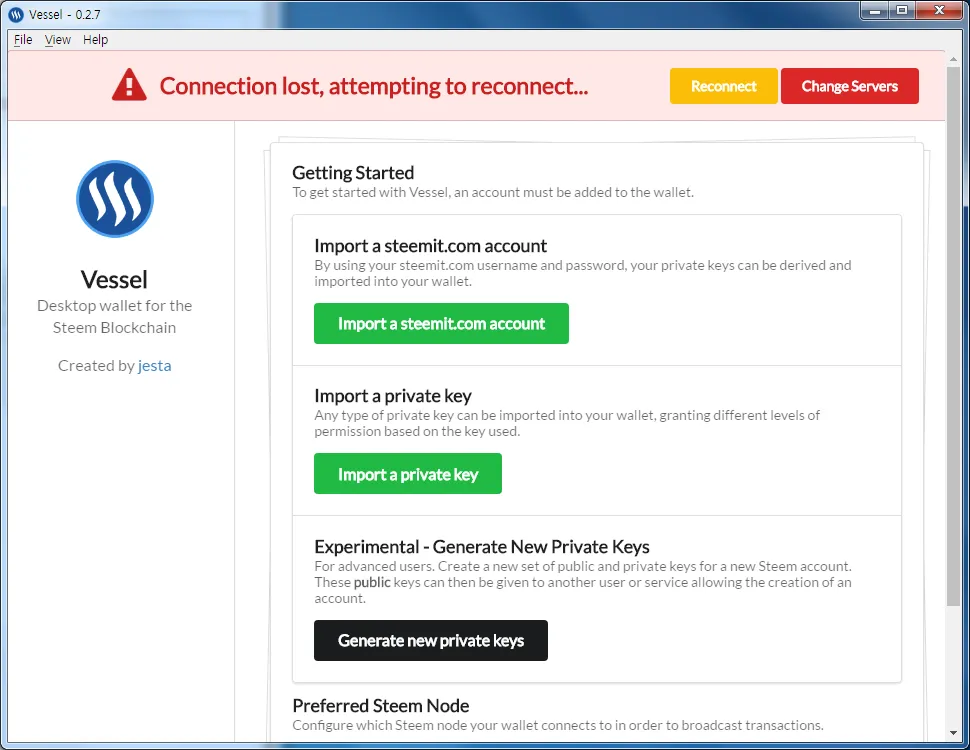Click the Preferred Steem Node heading
Viewport: 970px width, 750px height.
click(x=380, y=705)
